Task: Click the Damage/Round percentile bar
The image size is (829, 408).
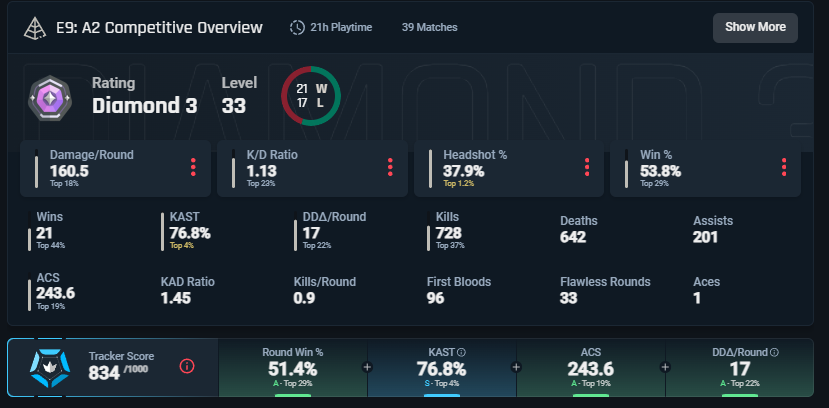Action: [x=36, y=169]
